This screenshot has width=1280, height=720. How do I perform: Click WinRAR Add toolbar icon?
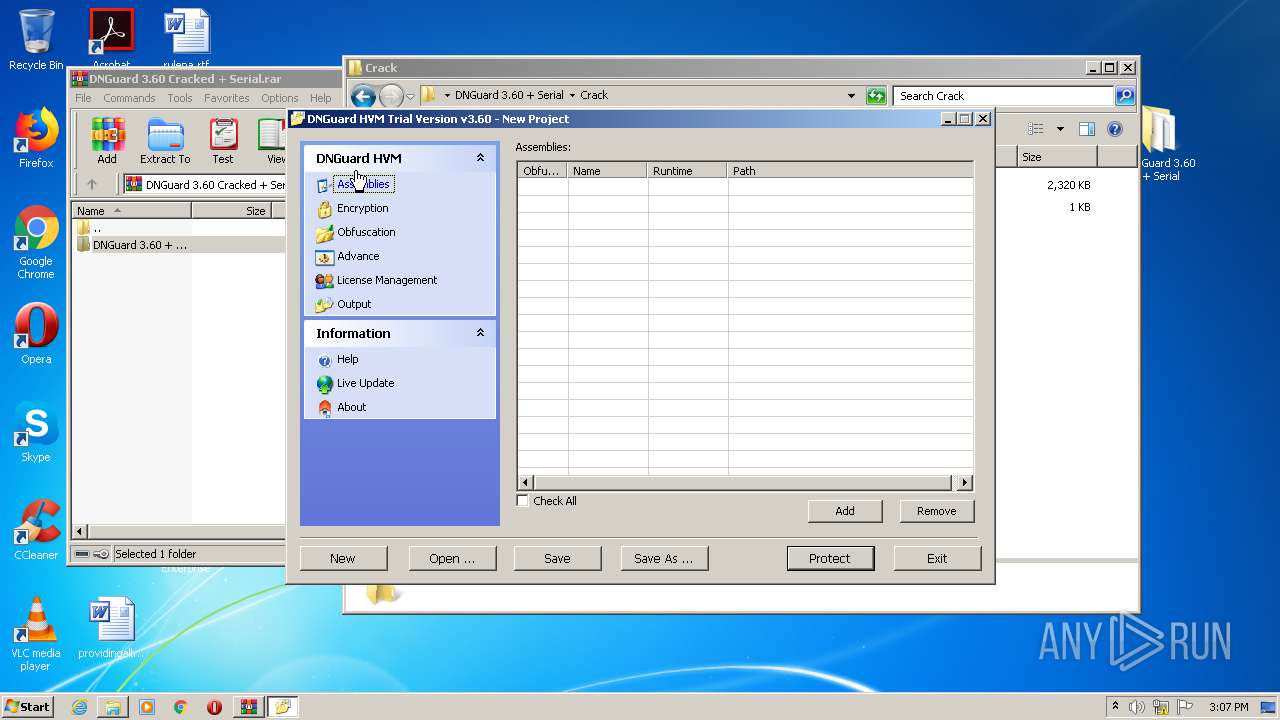(107, 141)
